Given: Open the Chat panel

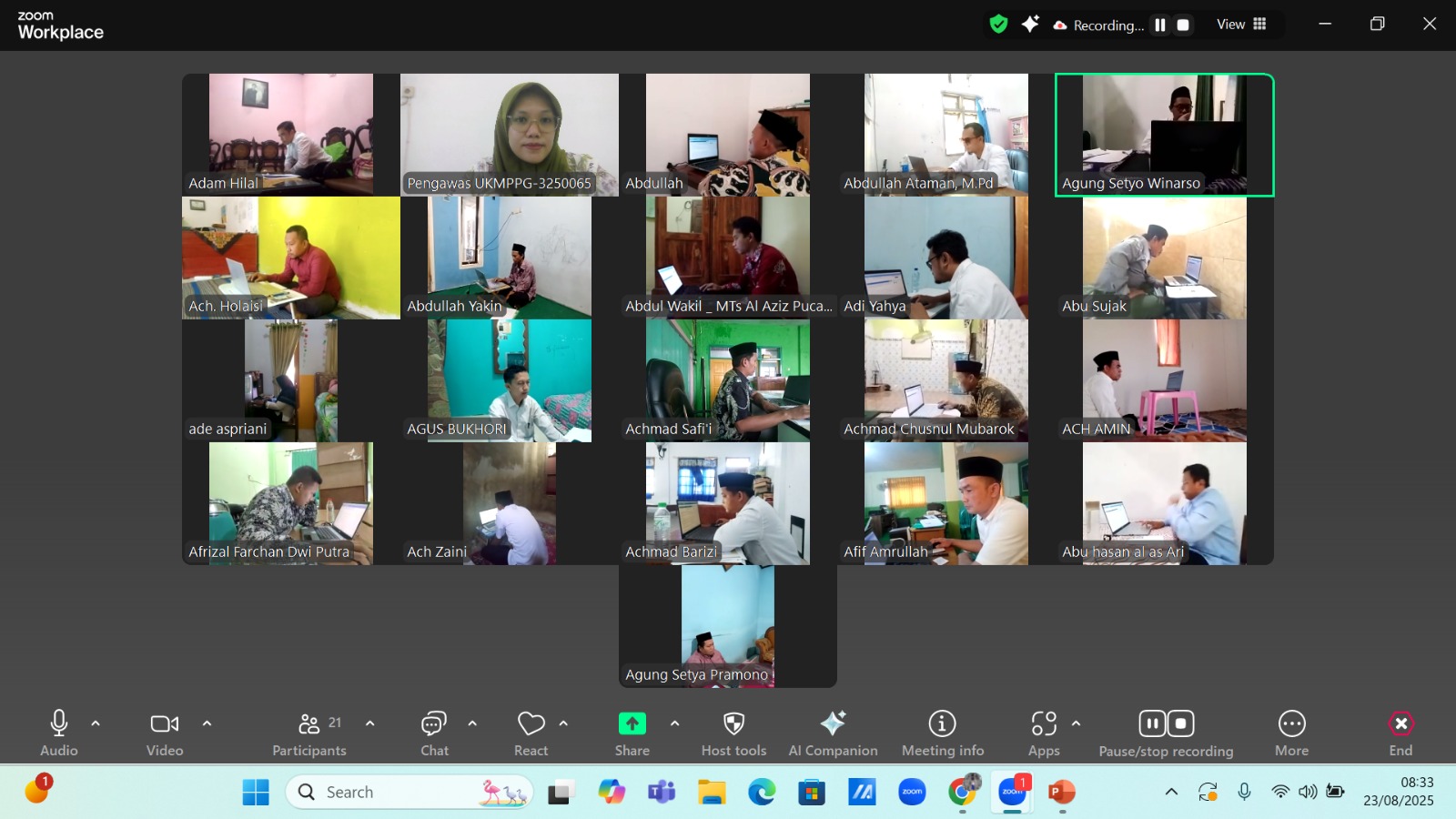Looking at the screenshot, I should [x=434, y=724].
